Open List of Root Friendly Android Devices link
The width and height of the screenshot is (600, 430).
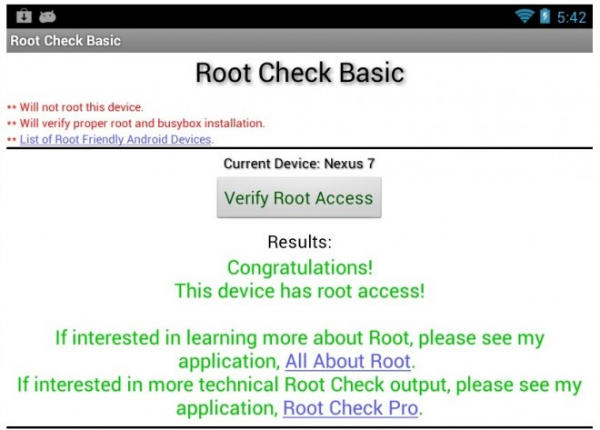pyautogui.click(x=116, y=139)
